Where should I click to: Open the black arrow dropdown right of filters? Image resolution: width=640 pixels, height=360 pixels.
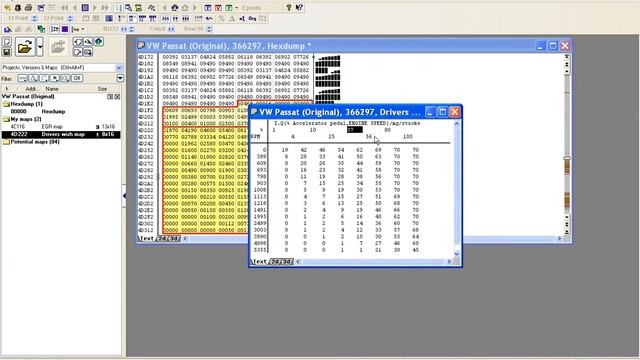tap(120, 78)
